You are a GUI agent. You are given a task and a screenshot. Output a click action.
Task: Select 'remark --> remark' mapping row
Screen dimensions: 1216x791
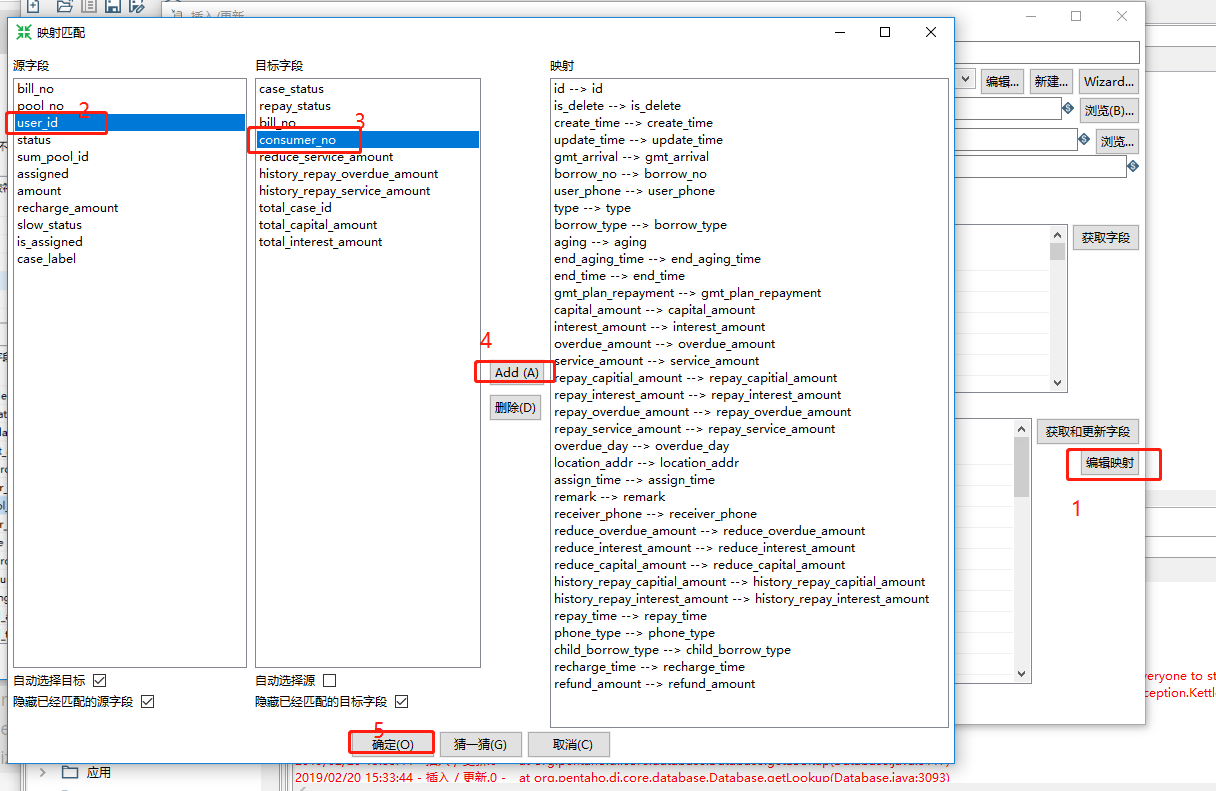pos(748,497)
